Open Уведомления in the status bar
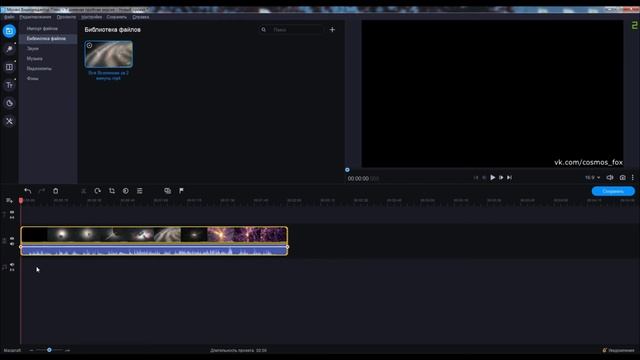This screenshot has height=360, width=640. (618, 350)
